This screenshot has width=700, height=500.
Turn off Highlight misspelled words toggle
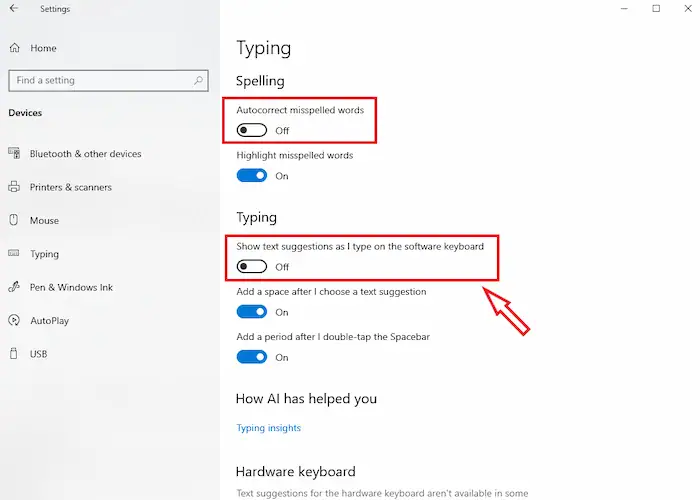coord(252,176)
